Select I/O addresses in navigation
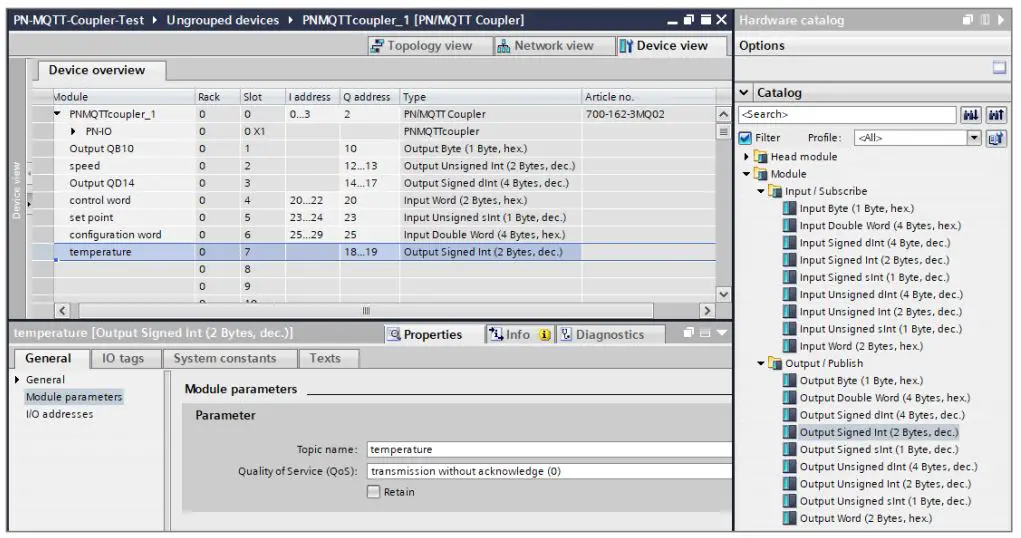This screenshot has width=1021, height=538. point(59,414)
